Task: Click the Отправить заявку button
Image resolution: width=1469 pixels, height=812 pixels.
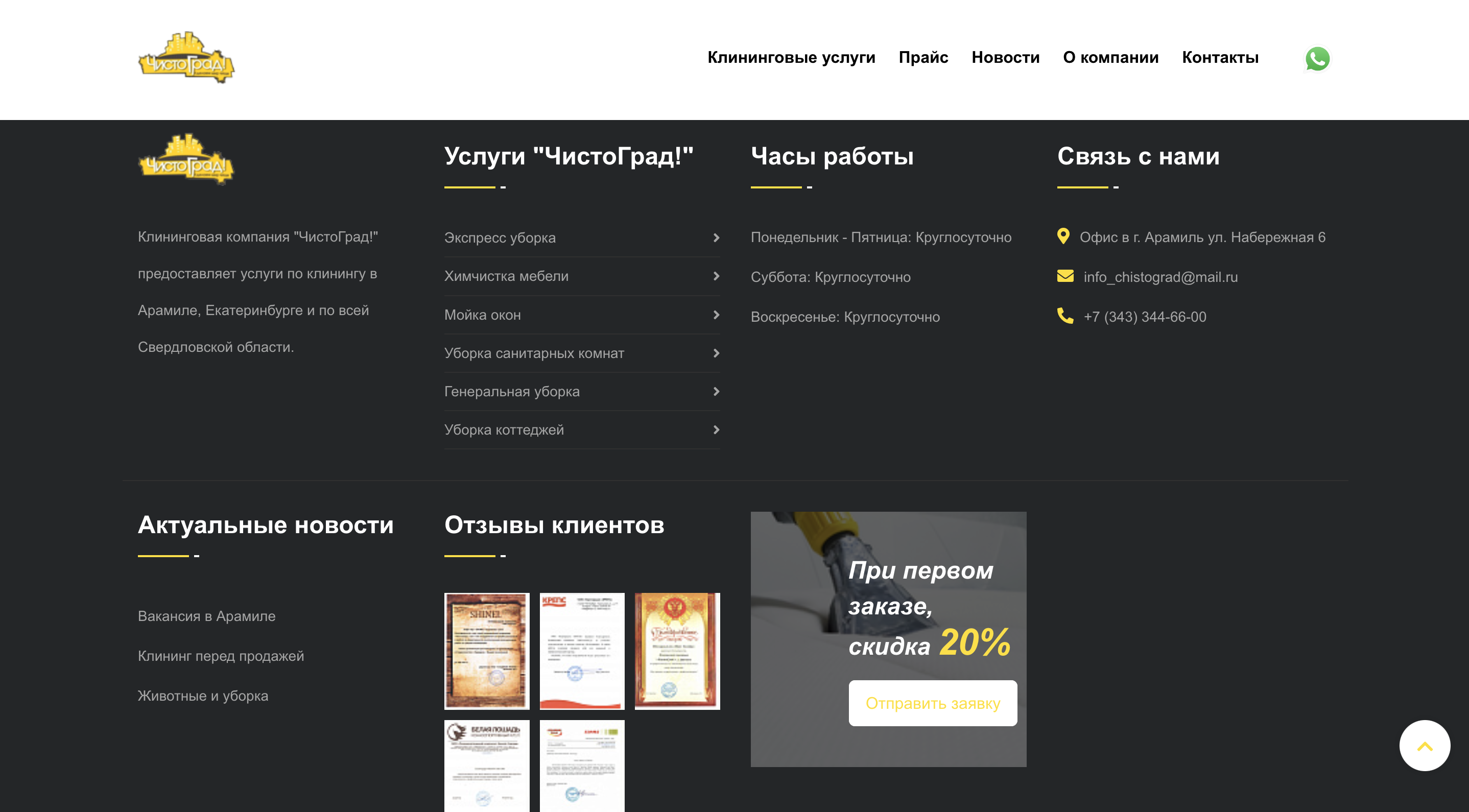Action: (x=933, y=703)
